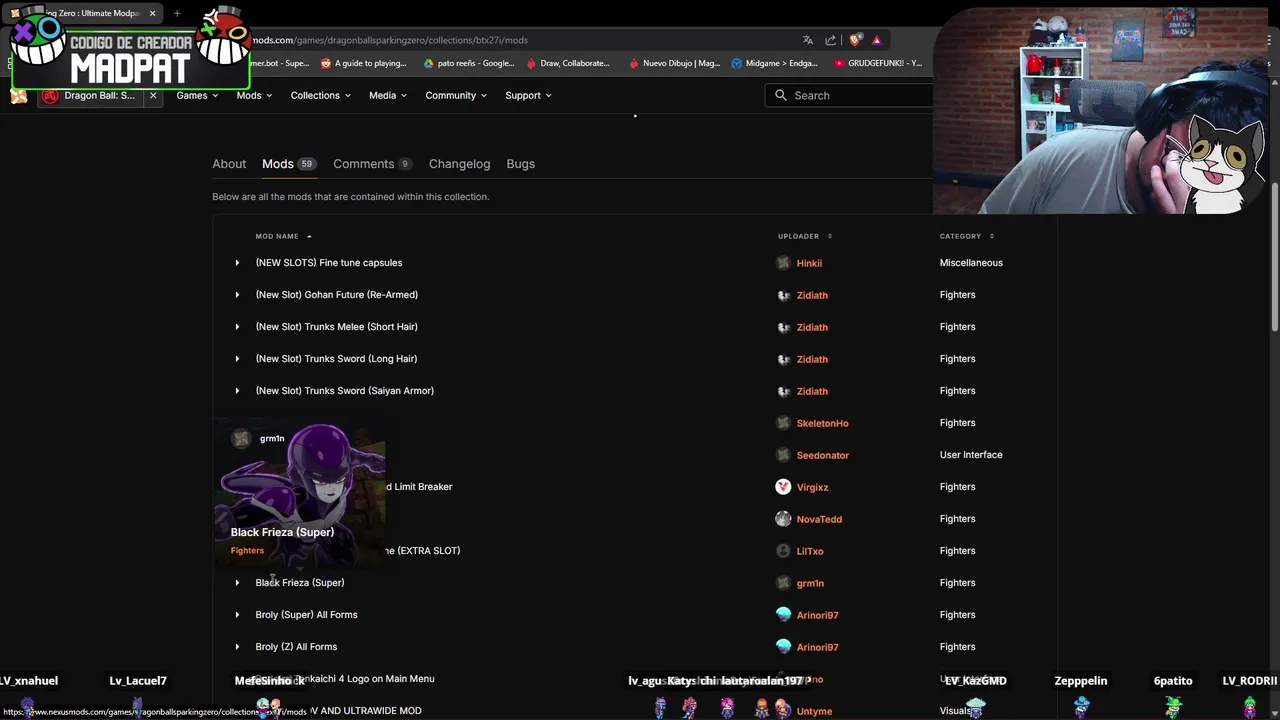Go to the Bugs tab
The image size is (1280, 720).
[x=520, y=164]
